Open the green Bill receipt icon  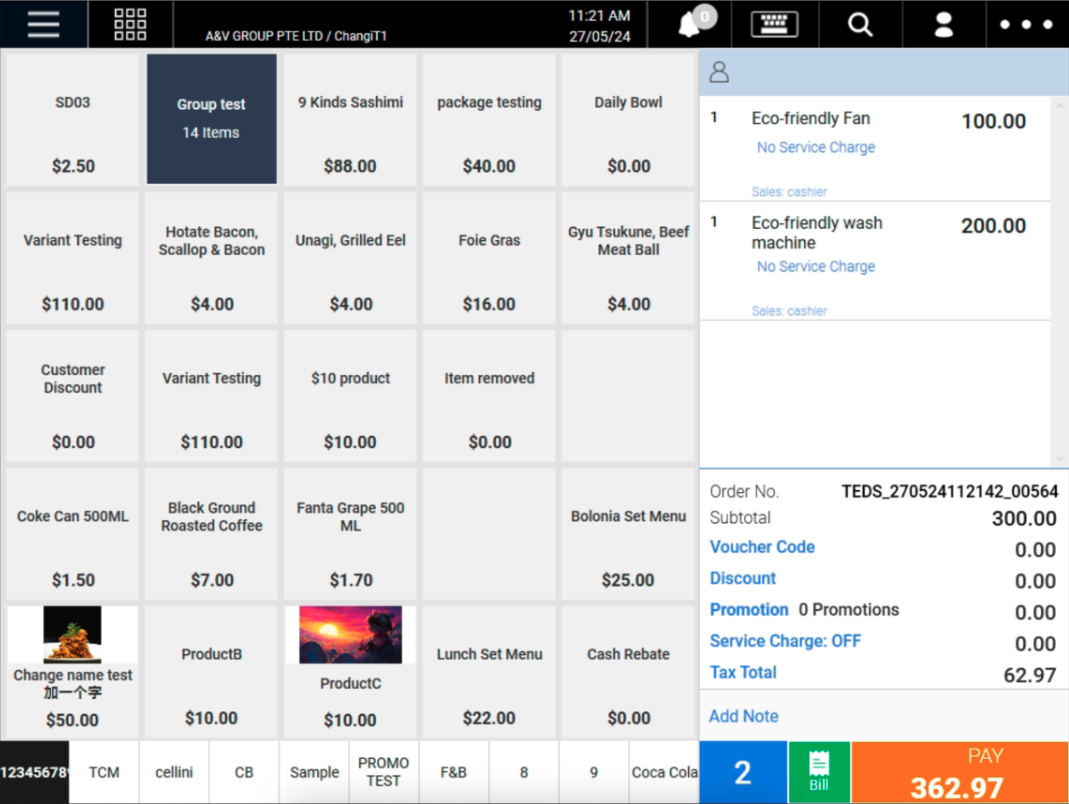[819, 771]
